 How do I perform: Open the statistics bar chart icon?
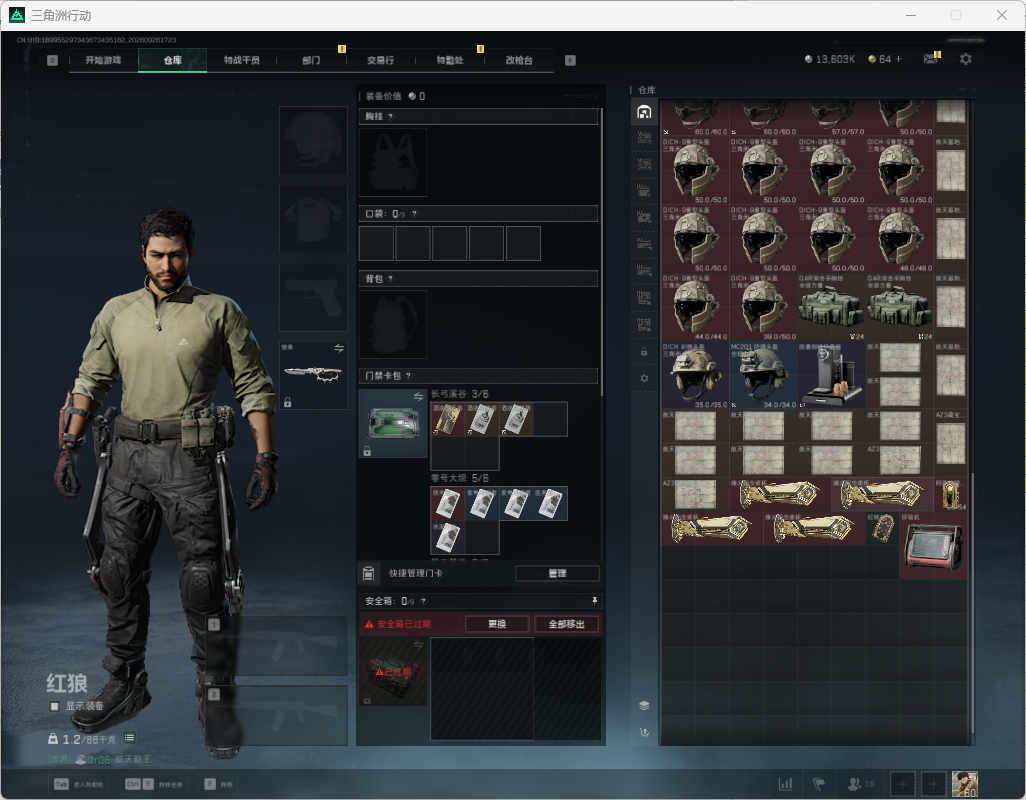coord(785,784)
